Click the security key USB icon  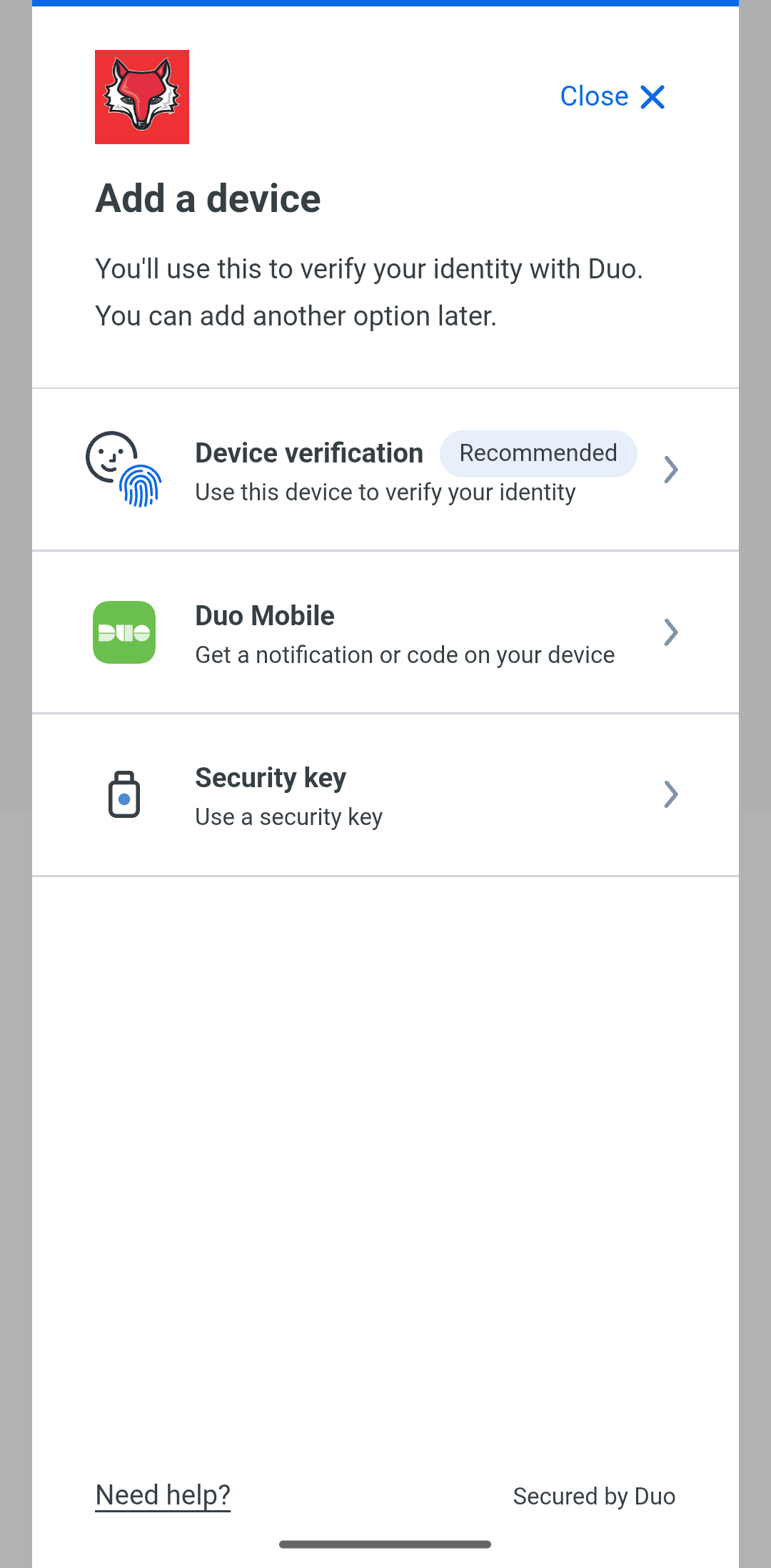click(124, 794)
